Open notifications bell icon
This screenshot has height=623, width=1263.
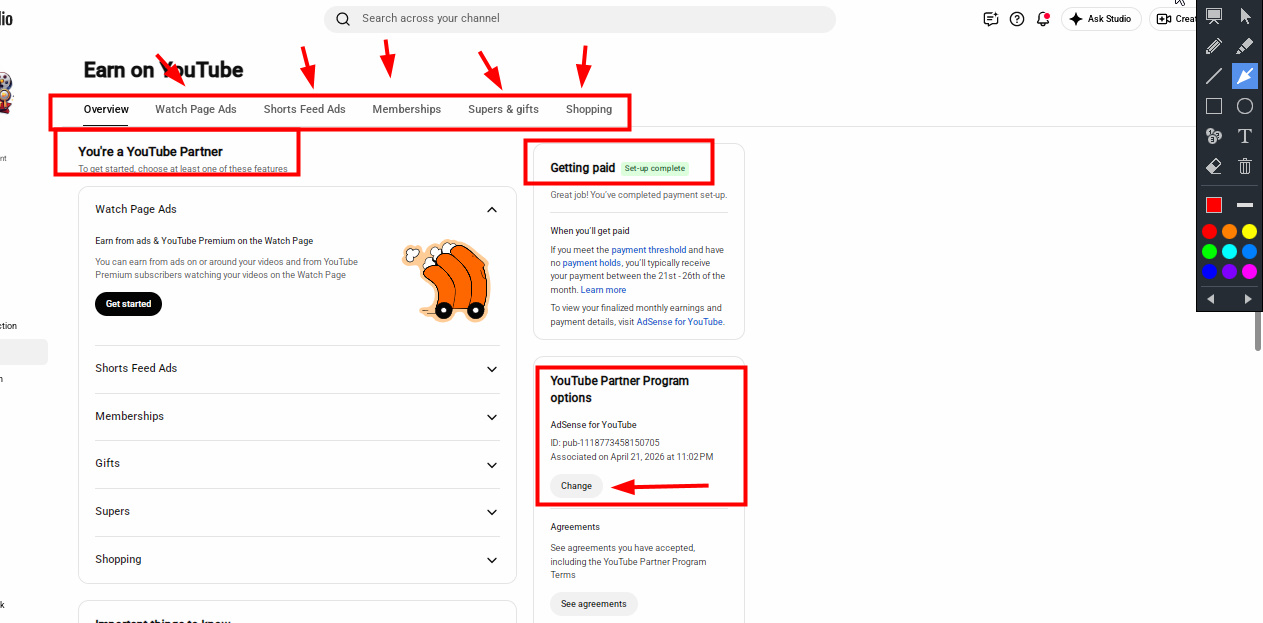pyautogui.click(x=1044, y=19)
